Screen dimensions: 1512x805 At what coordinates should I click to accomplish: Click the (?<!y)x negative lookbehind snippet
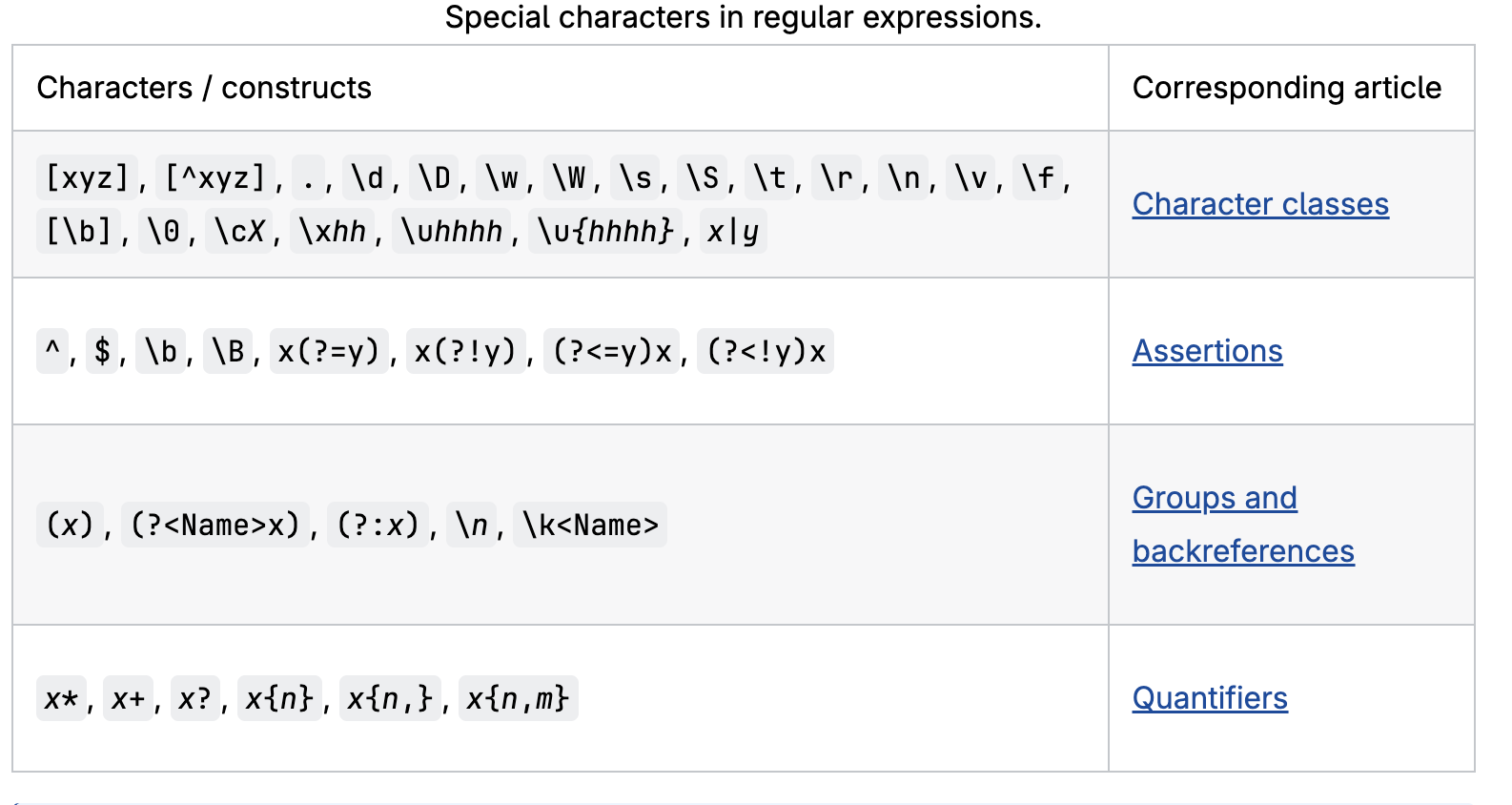(x=766, y=351)
